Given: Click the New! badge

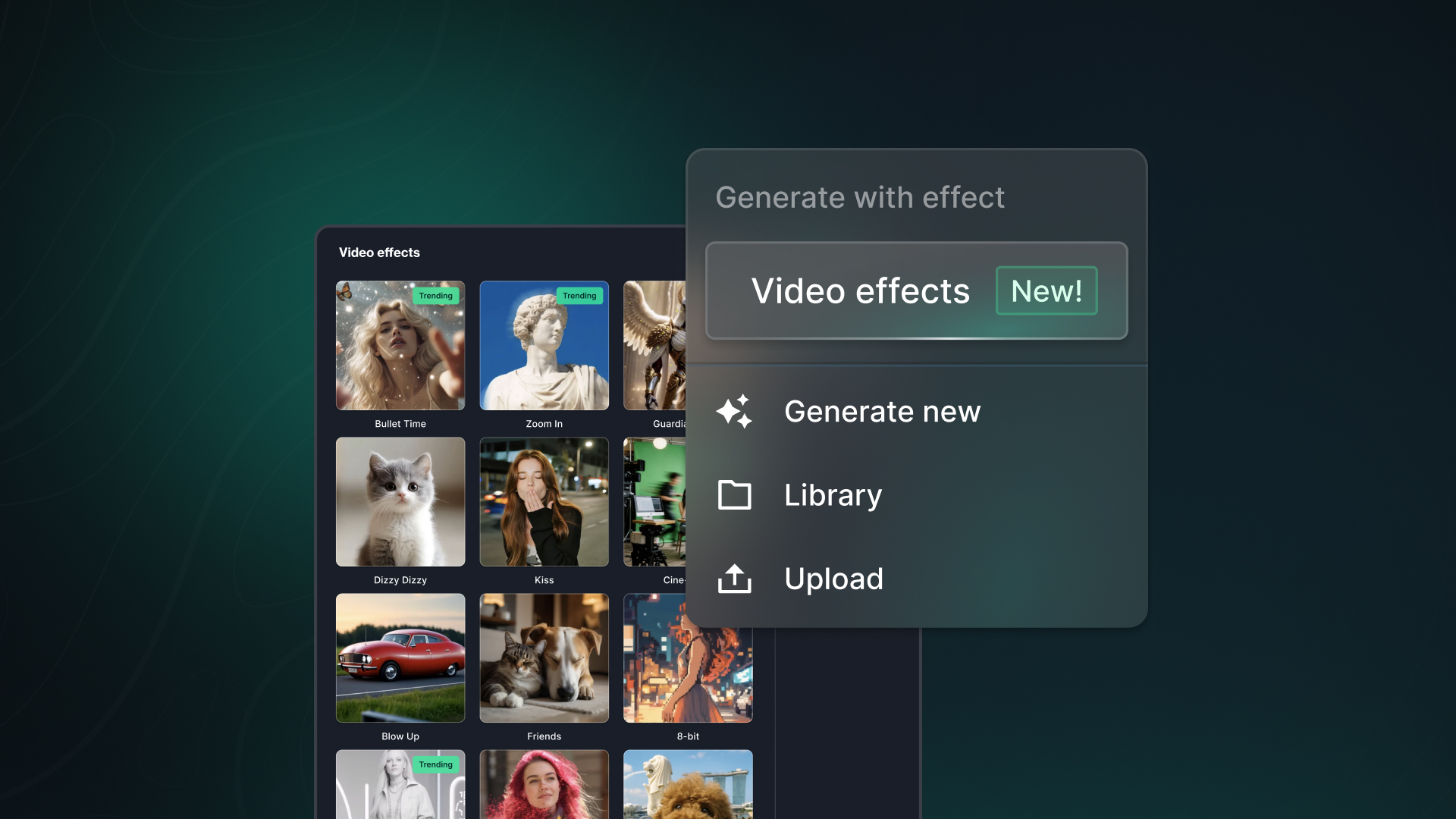Looking at the screenshot, I should click(1046, 291).
